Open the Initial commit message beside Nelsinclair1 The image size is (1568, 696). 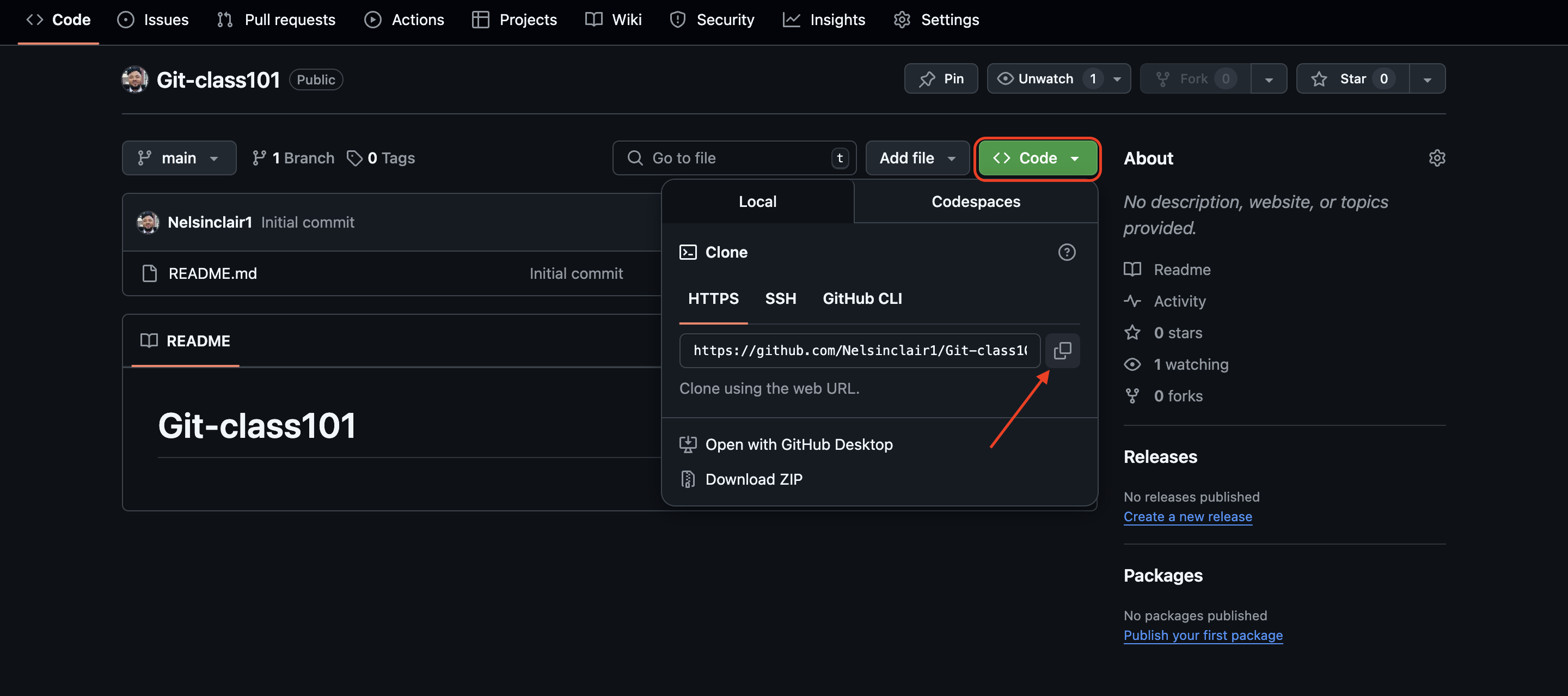tap(308, 222)
